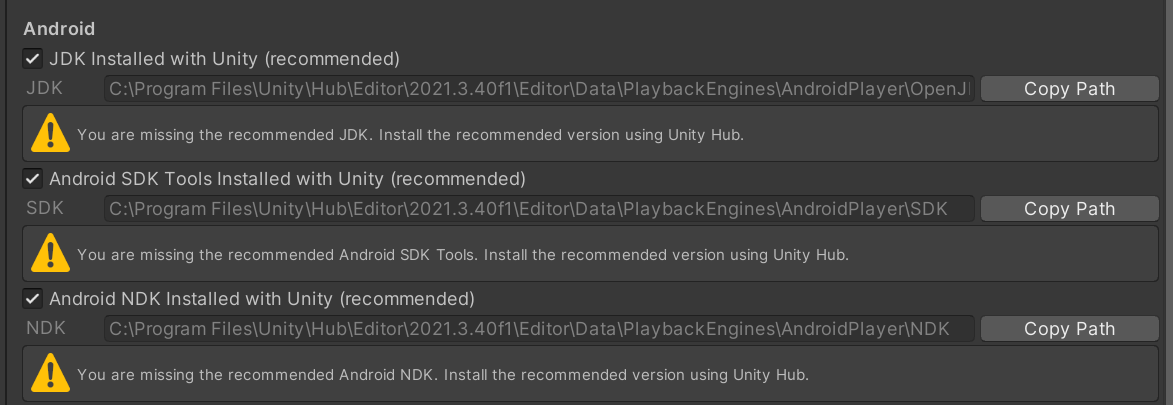Disable the Android NDK Installed with Unity checkbox
The width and height of the screenshot is (1173, 405).
[33, 298]
